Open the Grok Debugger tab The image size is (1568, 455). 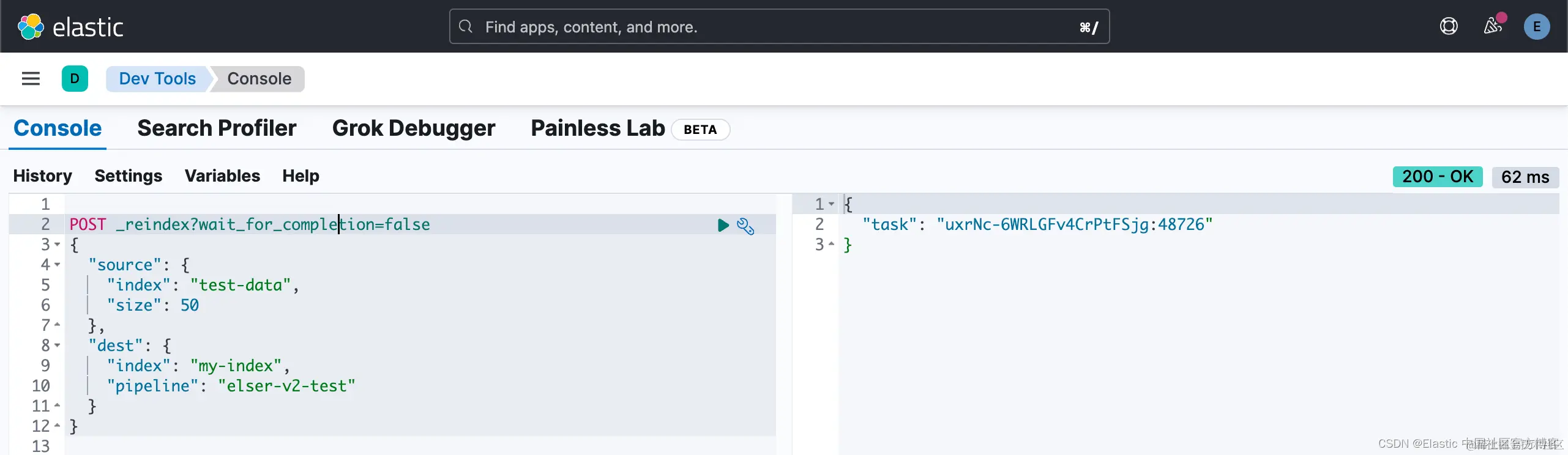point(414,128)
